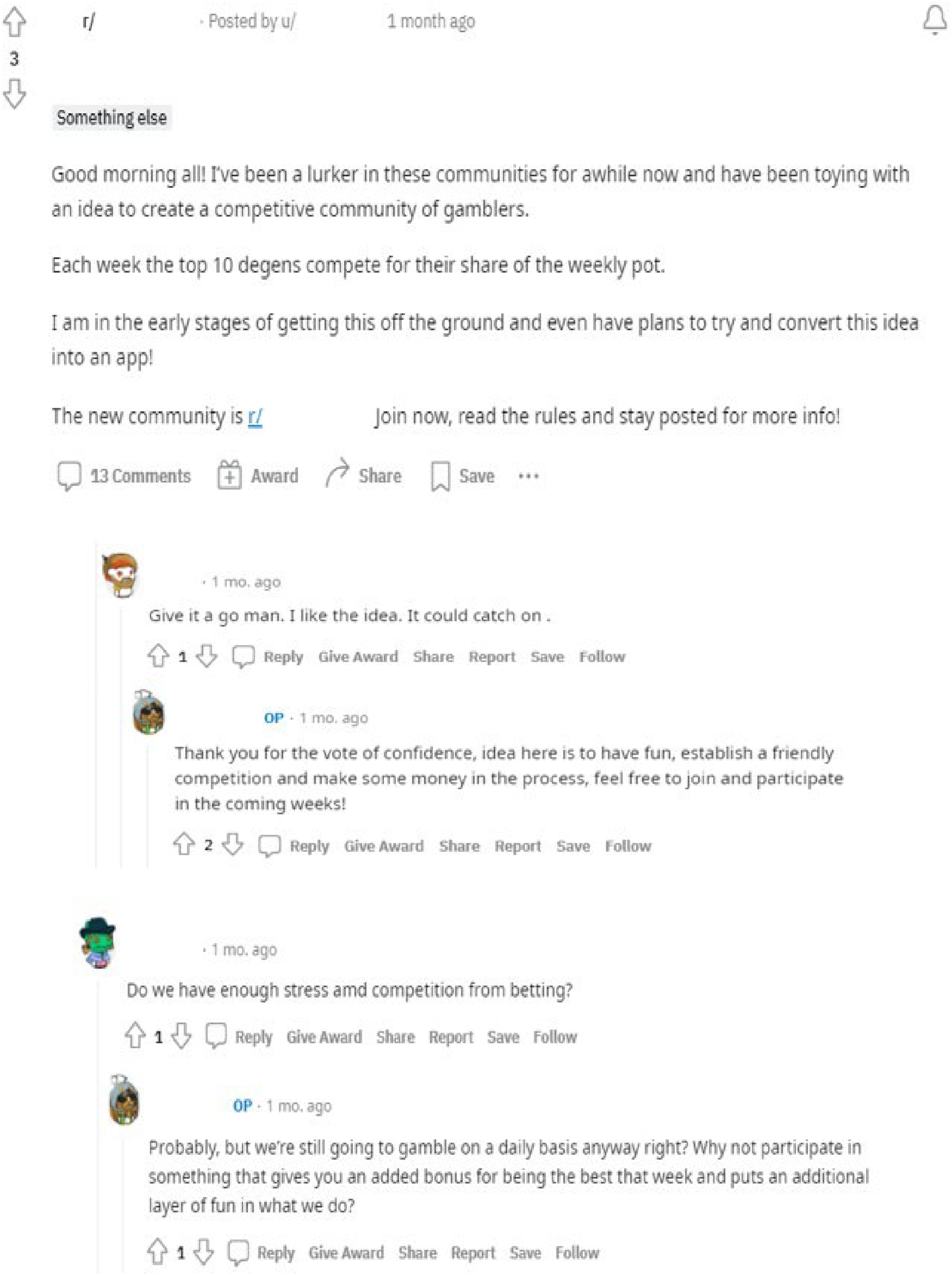Reply to the 'Give it a go man' comment
This screenshot has height=1275, width=952.
(268, 656)
